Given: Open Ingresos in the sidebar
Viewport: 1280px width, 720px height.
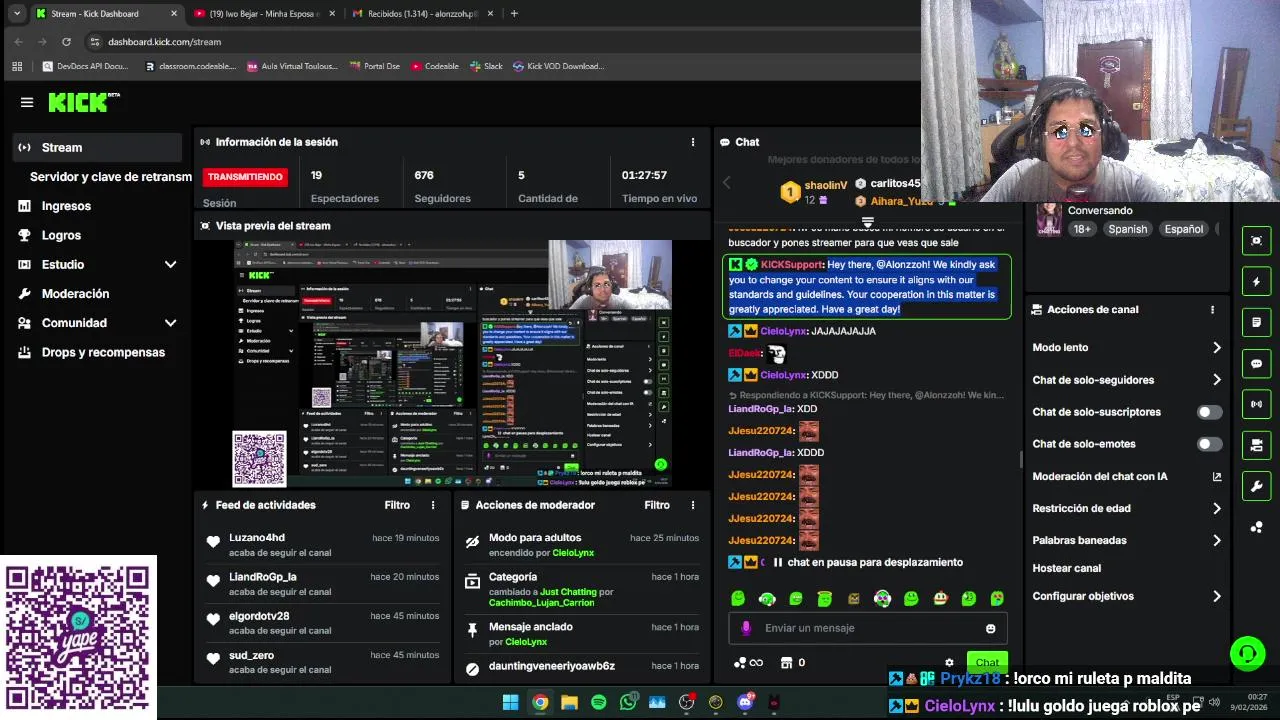Looking at the screenshot, I should [x=66, y=206].
